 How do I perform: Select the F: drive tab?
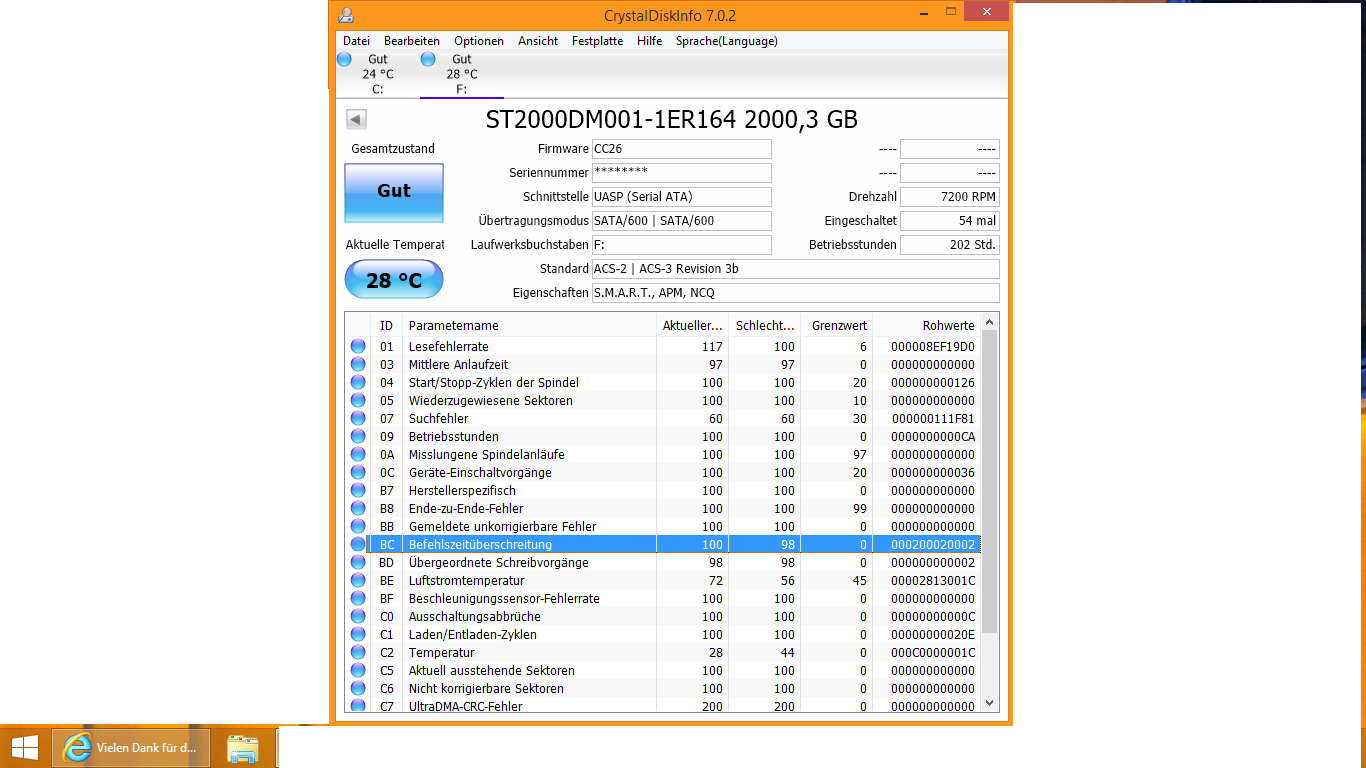click(x=461, y=74)
